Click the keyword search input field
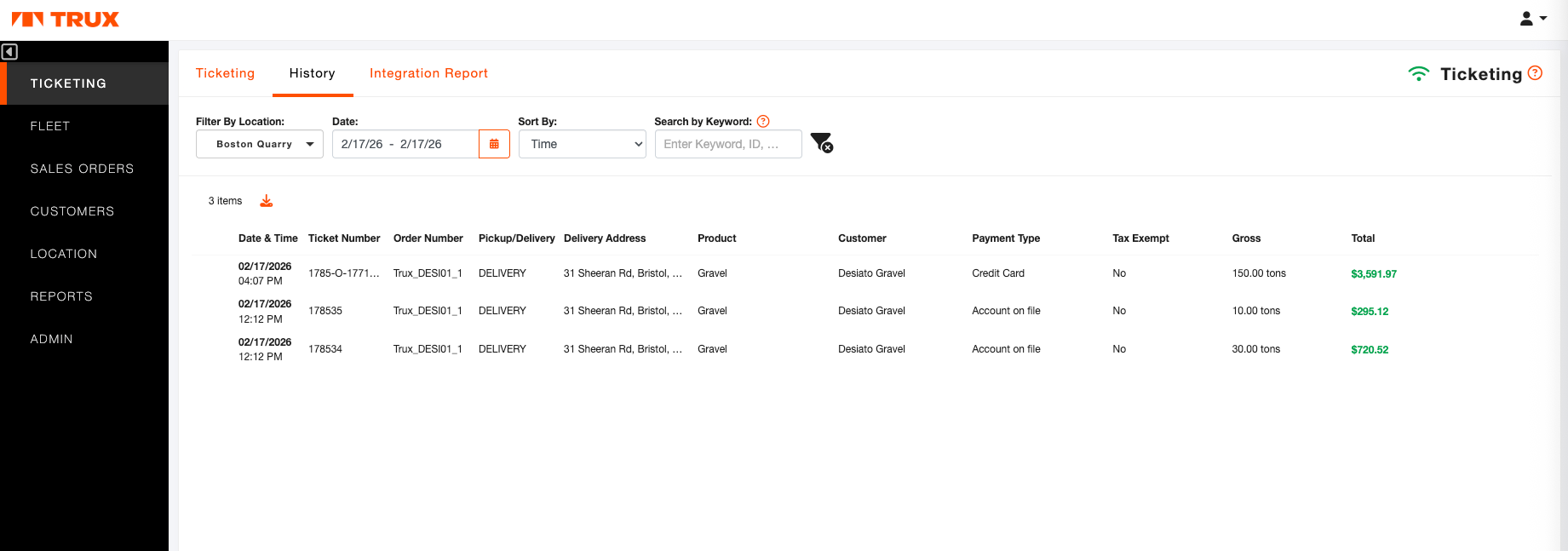This screenshot has width=1568, height=551. (727, 144)
